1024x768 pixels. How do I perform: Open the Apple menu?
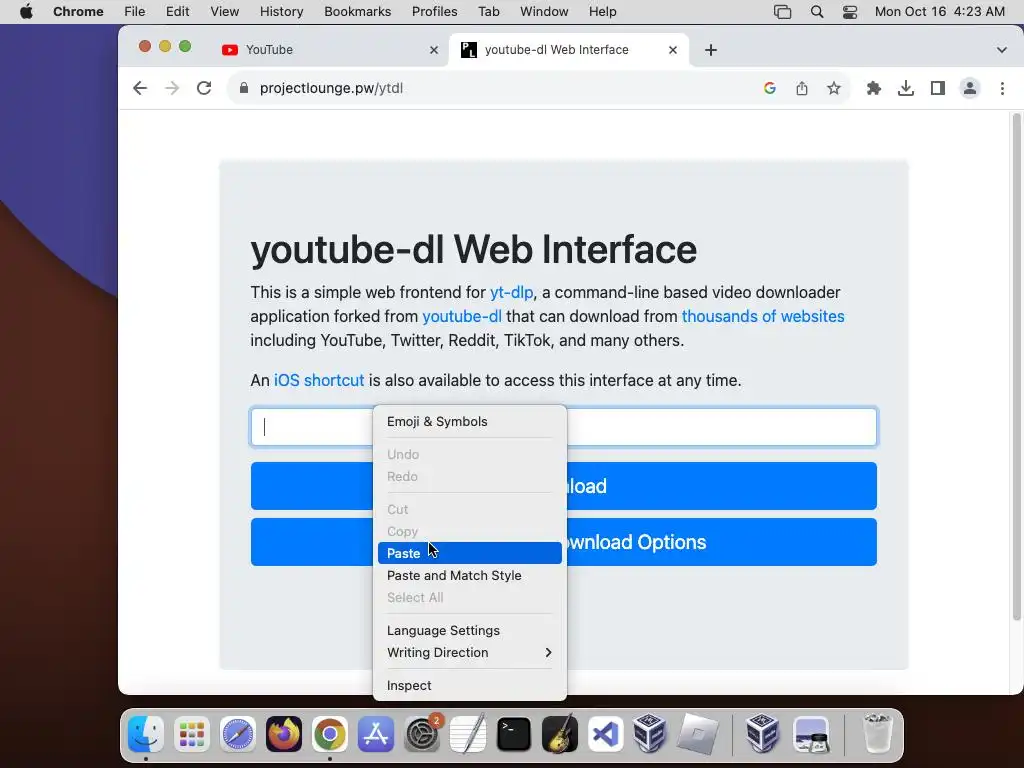click(x=26, y=12)
